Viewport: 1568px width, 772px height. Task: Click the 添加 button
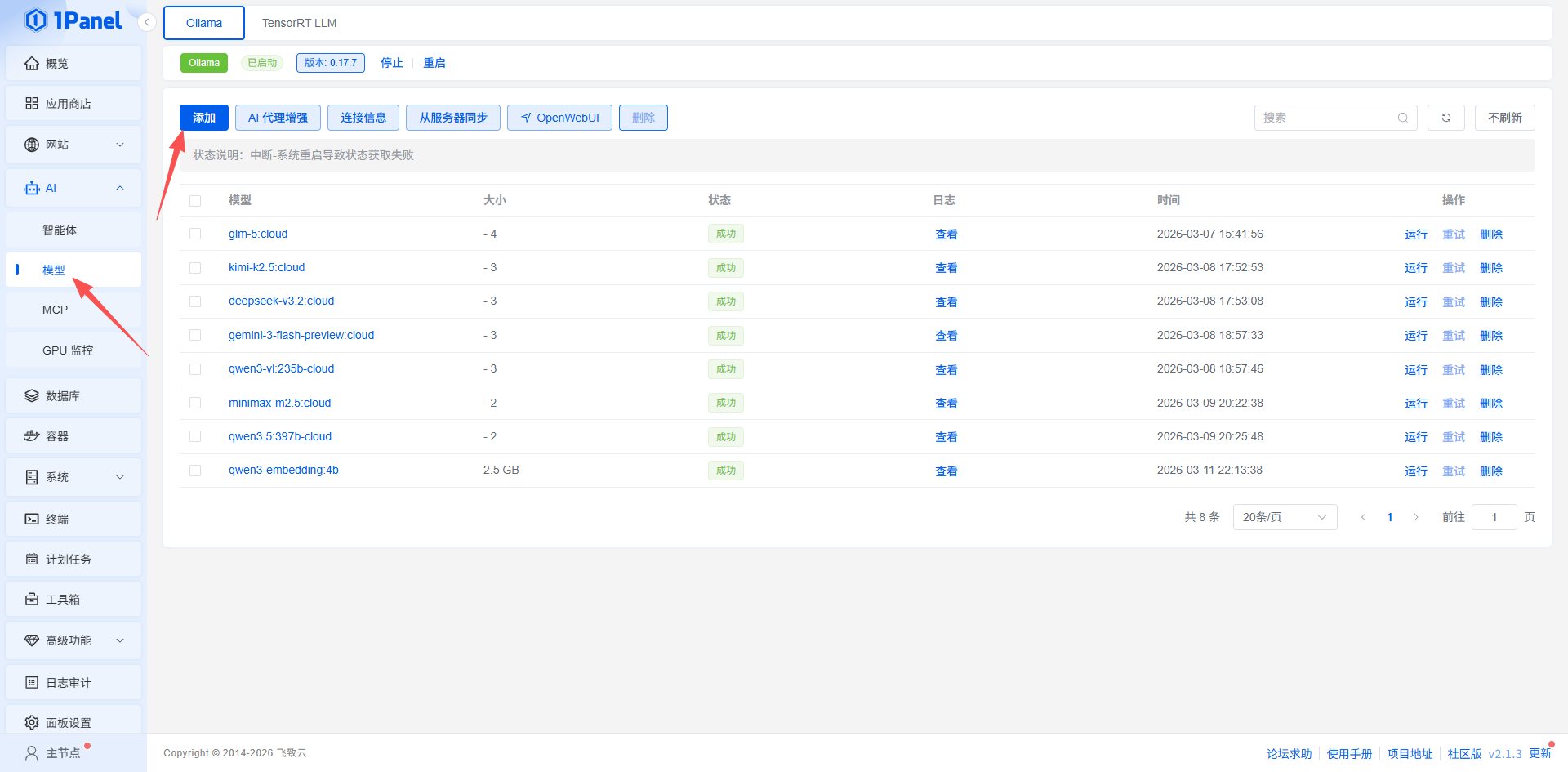coord(204,118)
